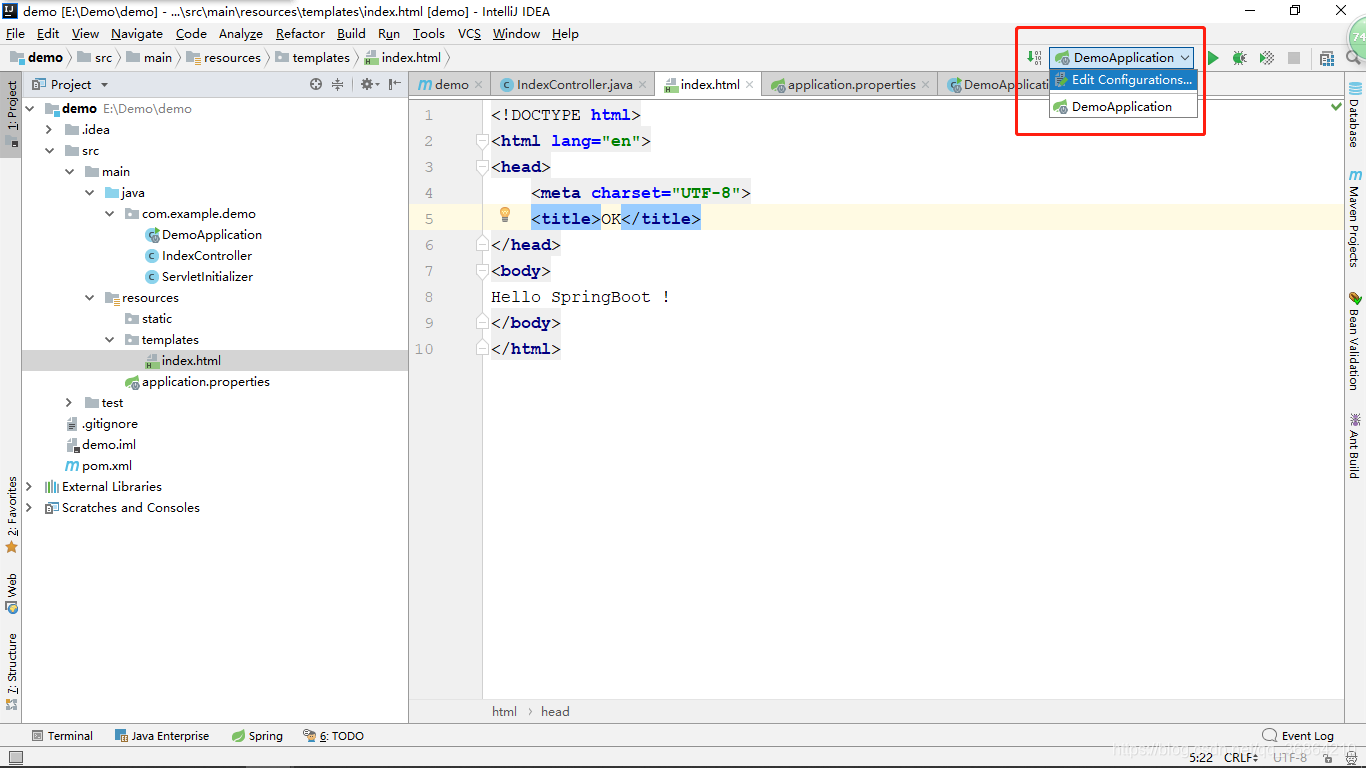
Task: Collapse the java folder
Action: tap(90, 192)
